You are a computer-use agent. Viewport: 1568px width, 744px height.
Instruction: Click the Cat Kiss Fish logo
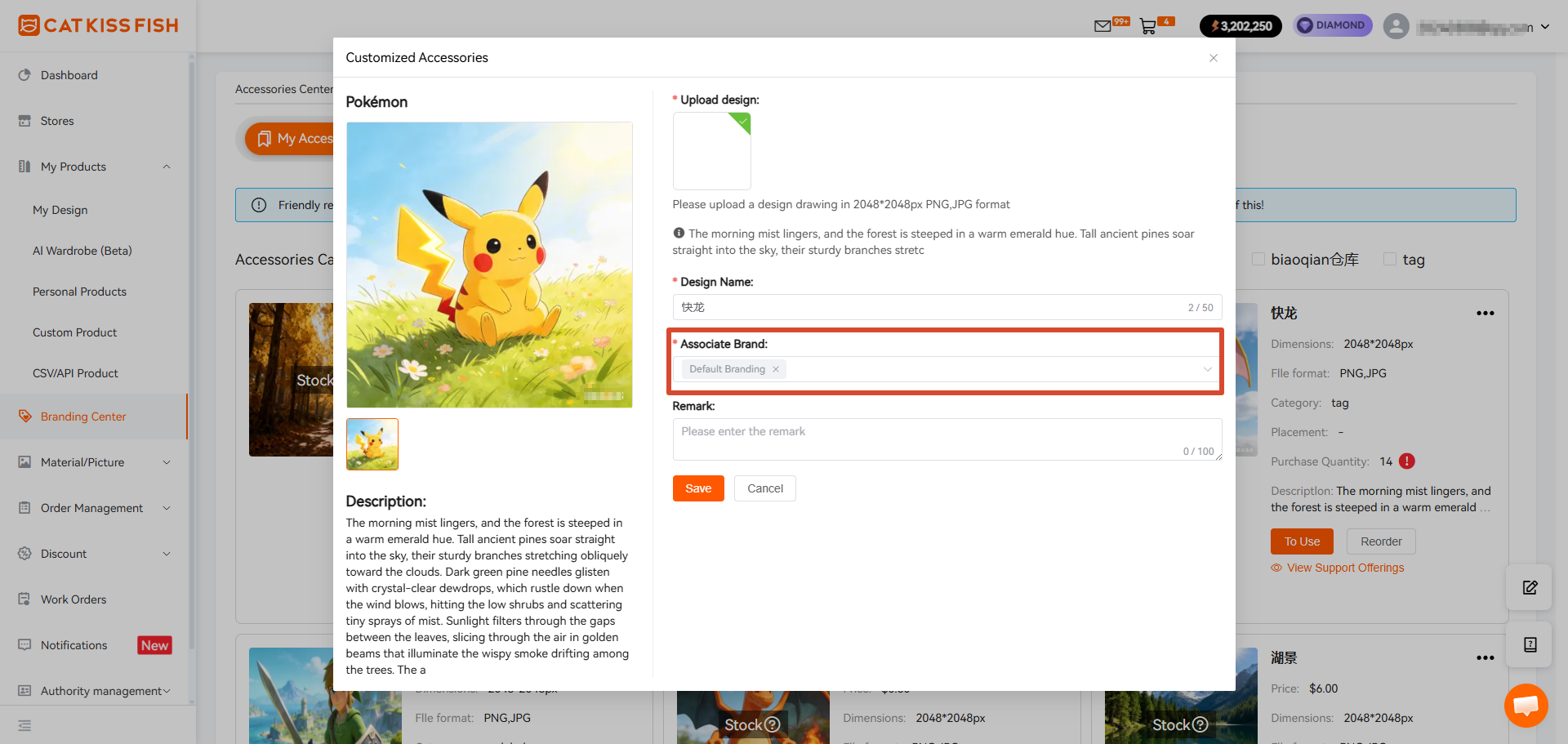click(x=98, y=25)
